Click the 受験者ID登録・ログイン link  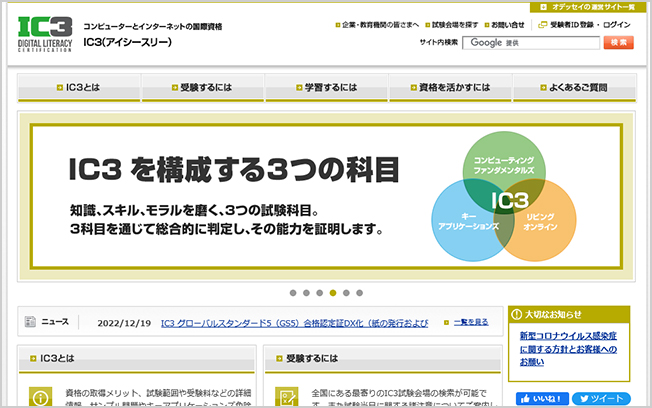pos(590,25)
